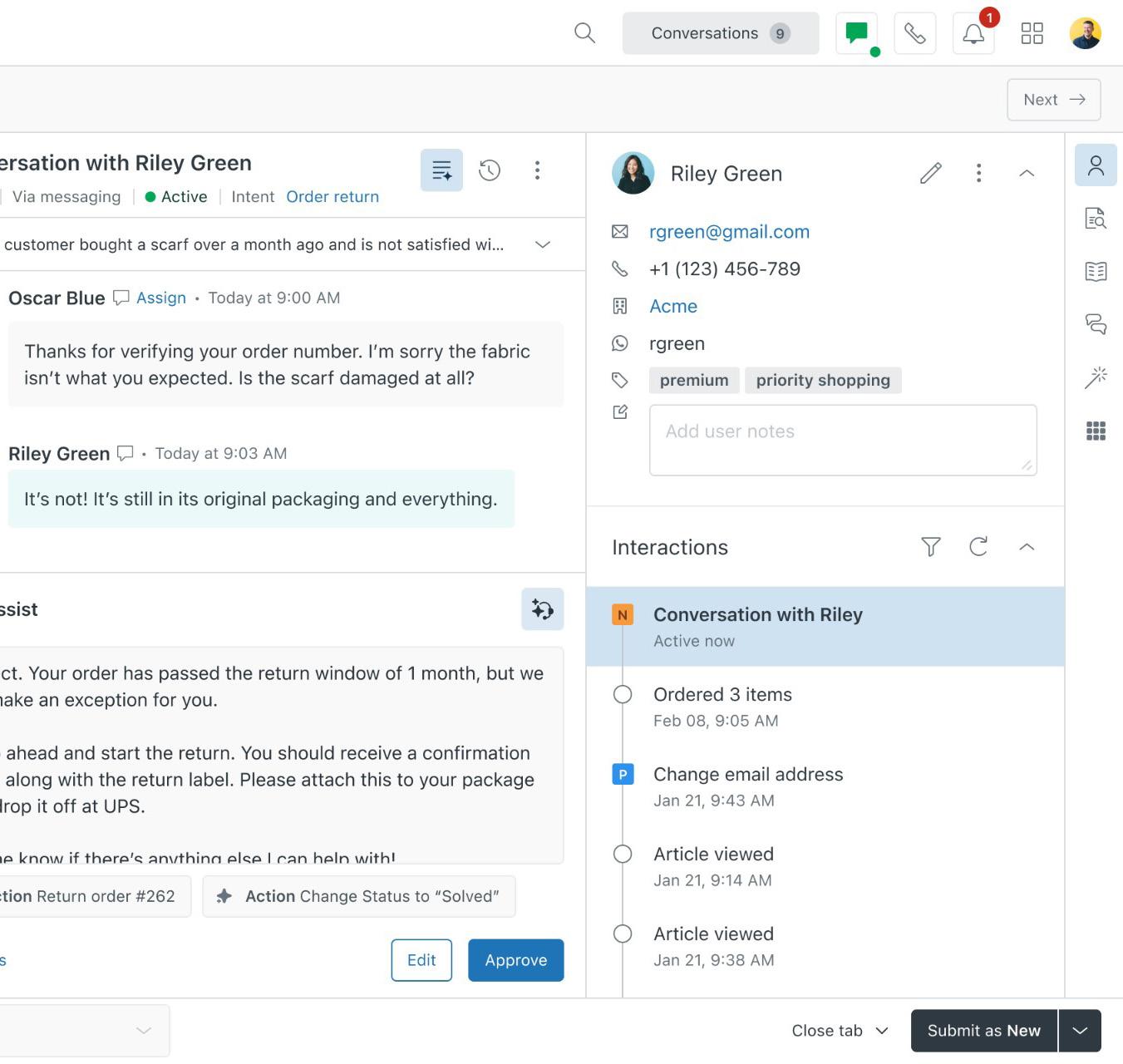Click message icon next to Oscar Blue
The height and width of the screenshot is (1064, 1123).
[121, 298]
